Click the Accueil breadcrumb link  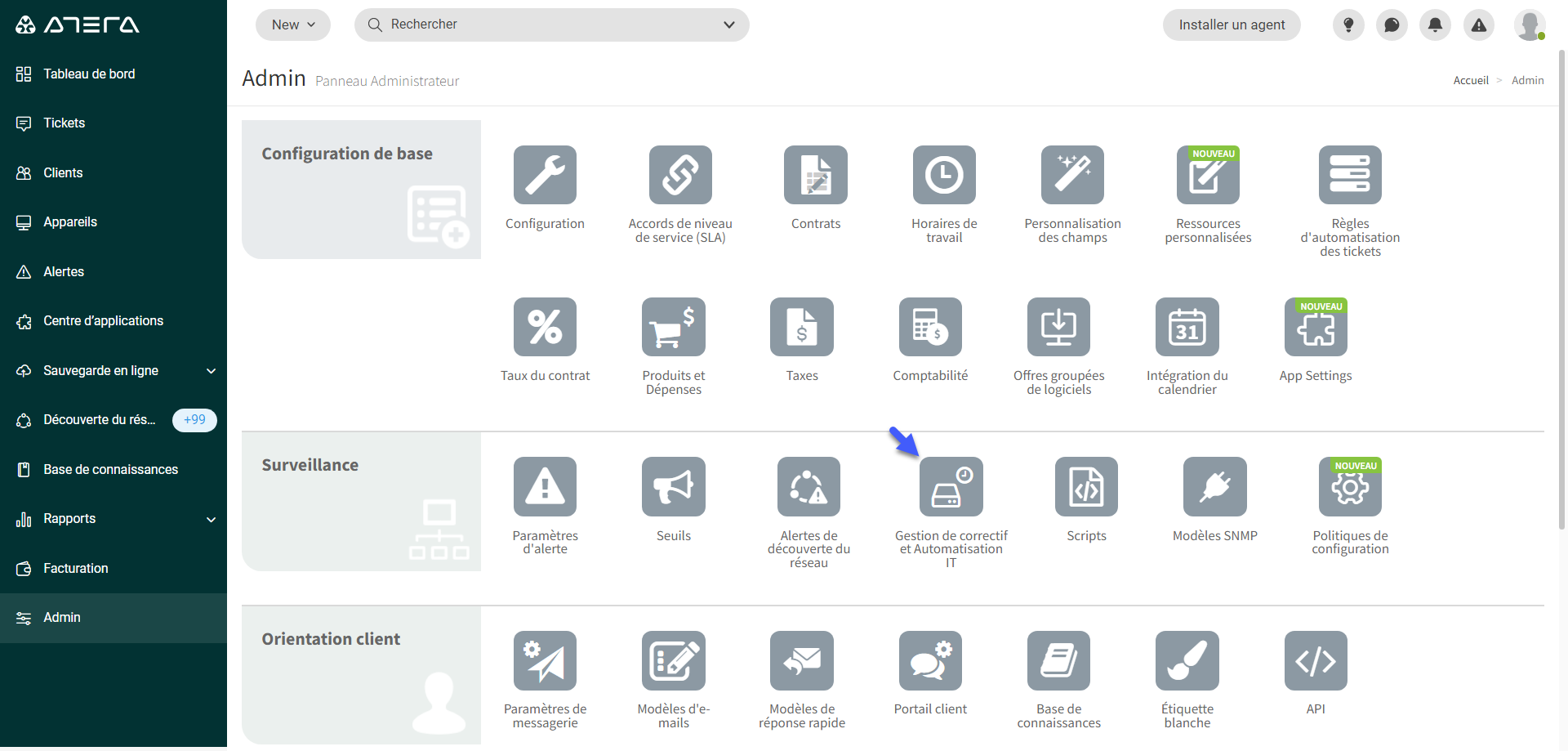(1471, 81)
